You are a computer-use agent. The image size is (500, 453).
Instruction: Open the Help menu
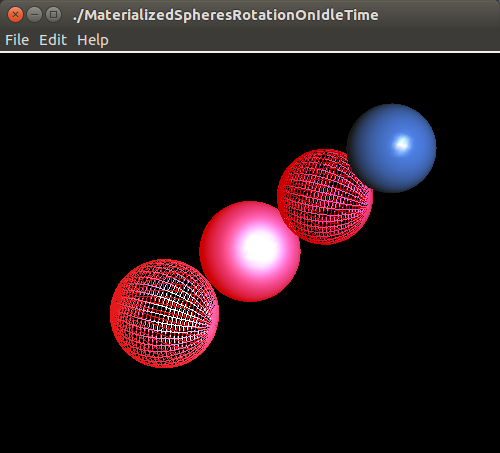93,40
